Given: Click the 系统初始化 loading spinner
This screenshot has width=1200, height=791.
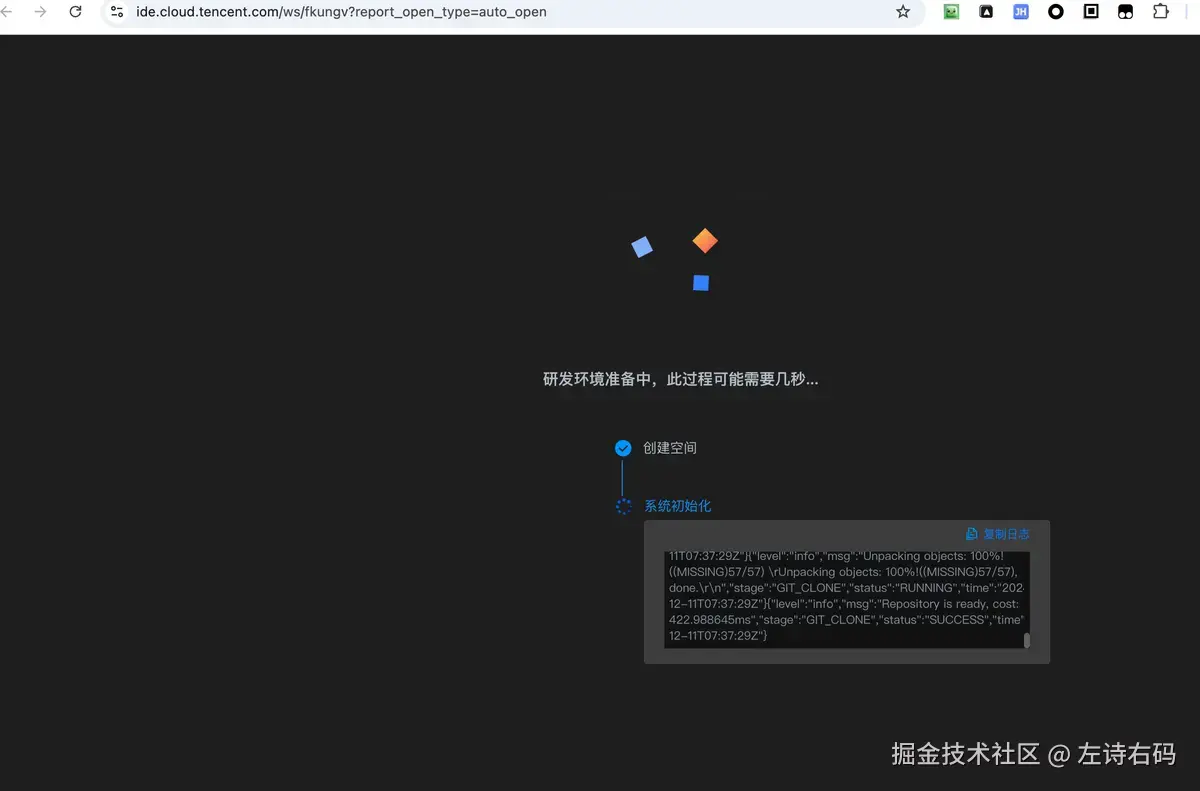Looking at the screenshot, I should pyautogui.click(x=624, y=507).
